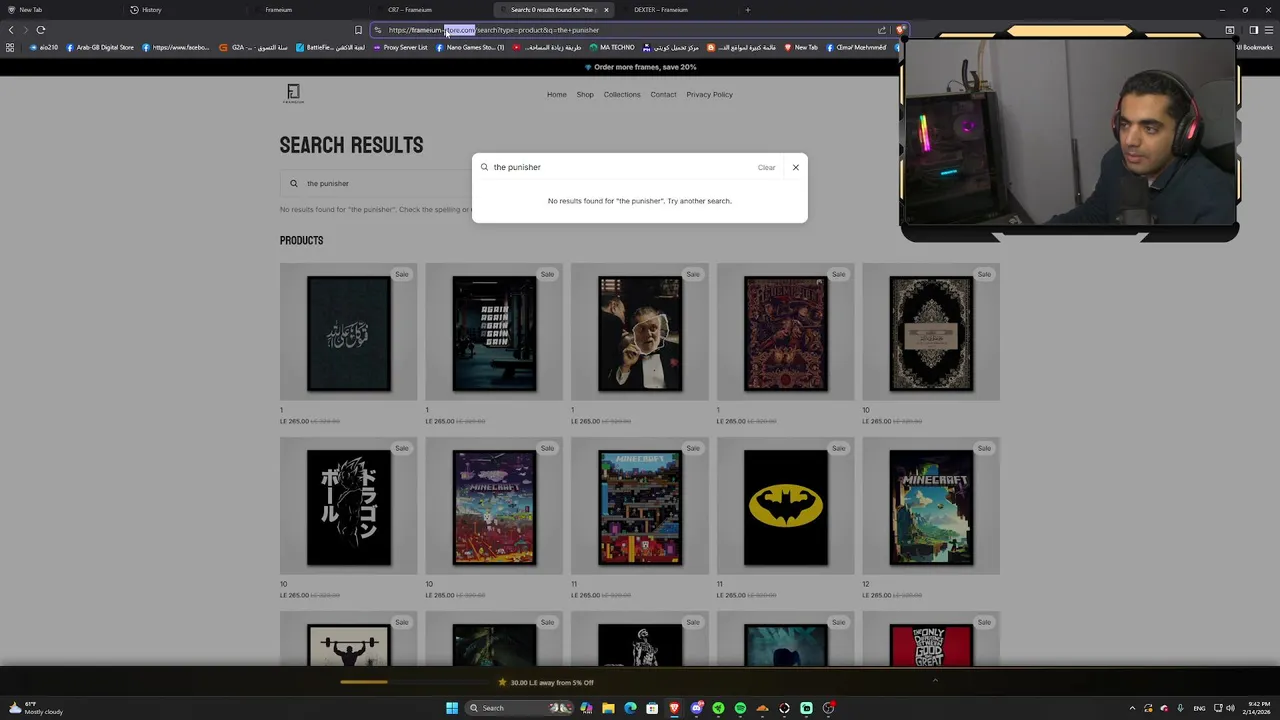Open the MA TECHNO bookmark
Screen dimensions: 1280x720
click(612, 47)
